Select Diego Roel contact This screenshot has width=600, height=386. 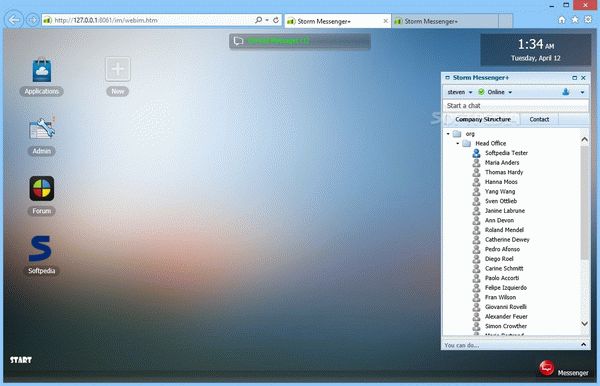499,259
